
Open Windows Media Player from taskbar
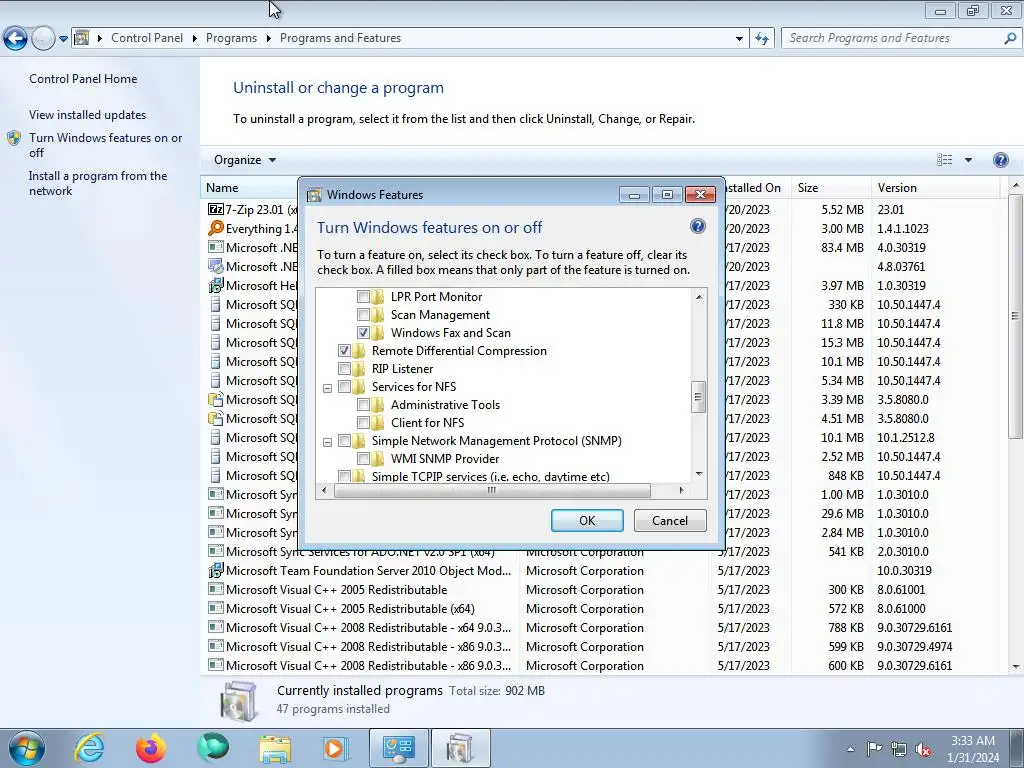click(335, 749)
